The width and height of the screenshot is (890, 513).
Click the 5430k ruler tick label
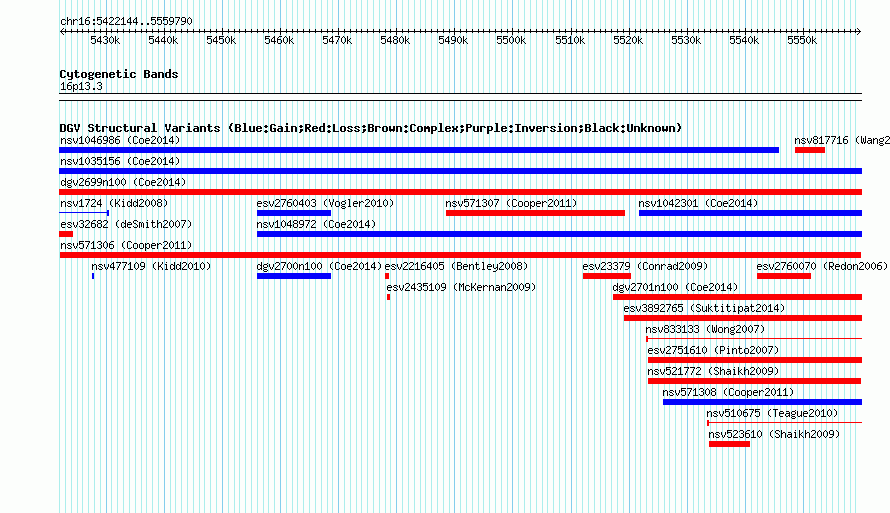(x=105, y=40)
